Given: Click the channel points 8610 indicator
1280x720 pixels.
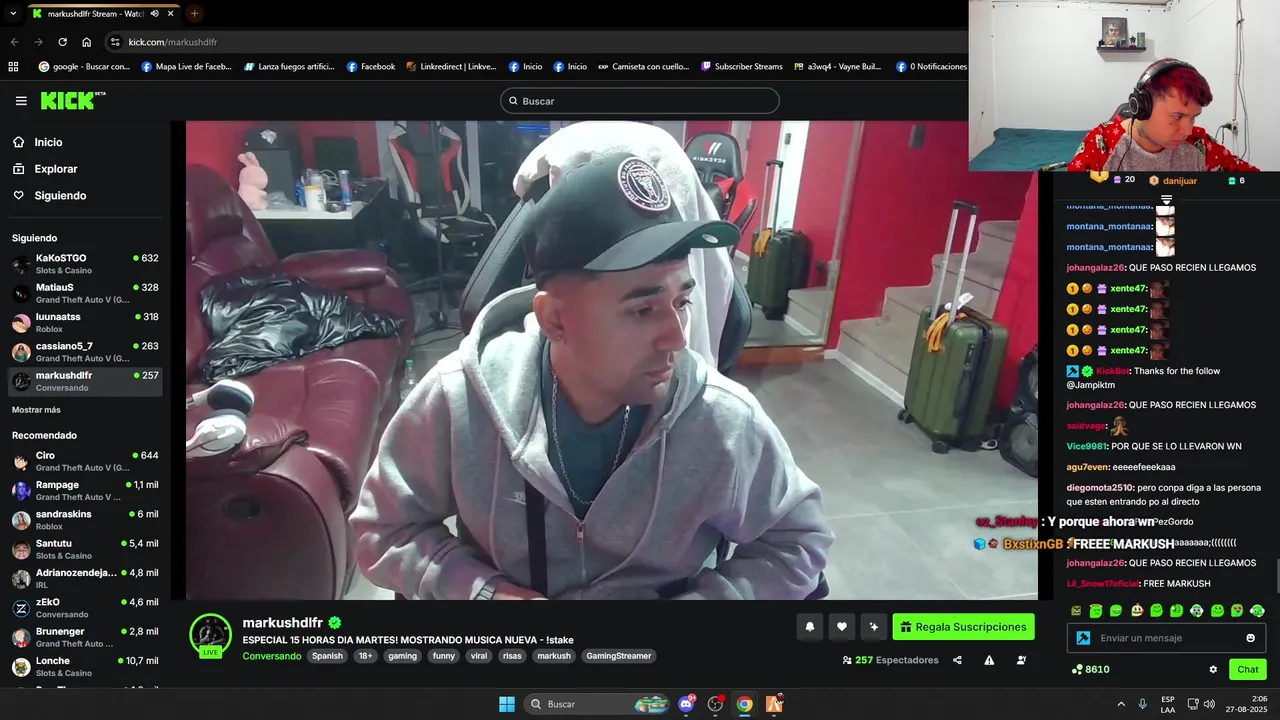Looking at the screenshot, I should 1090,669.
